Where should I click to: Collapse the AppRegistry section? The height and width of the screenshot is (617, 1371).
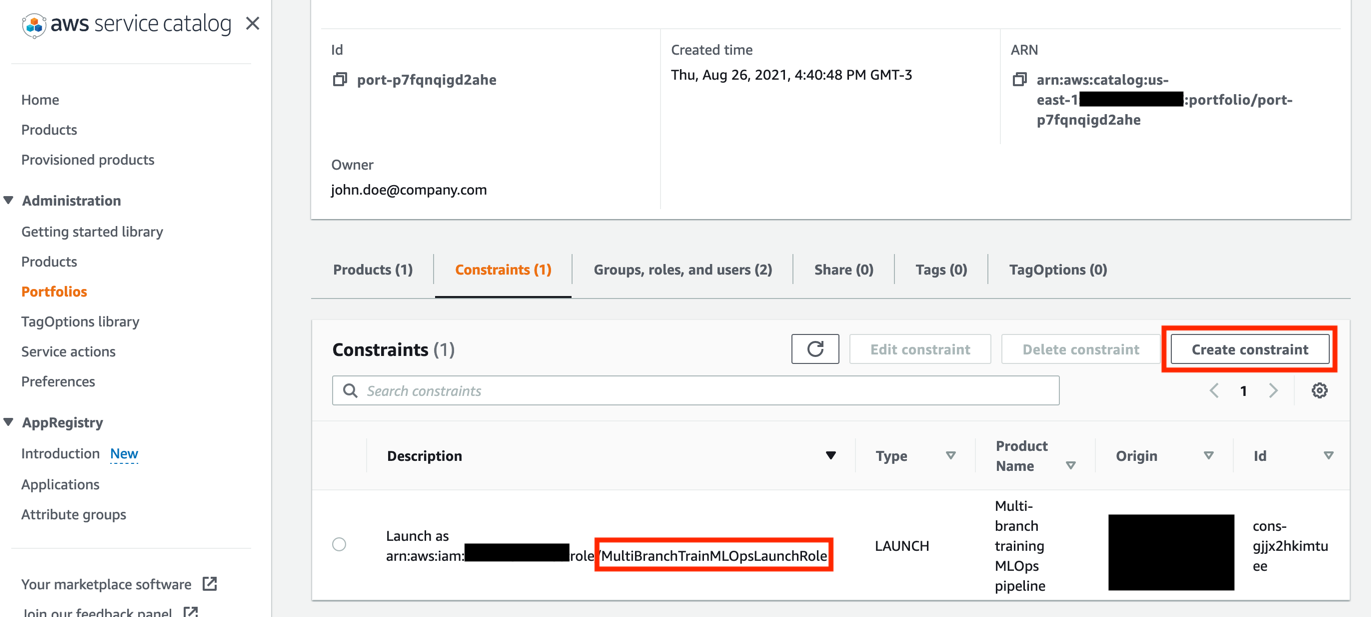coord(9,423)
